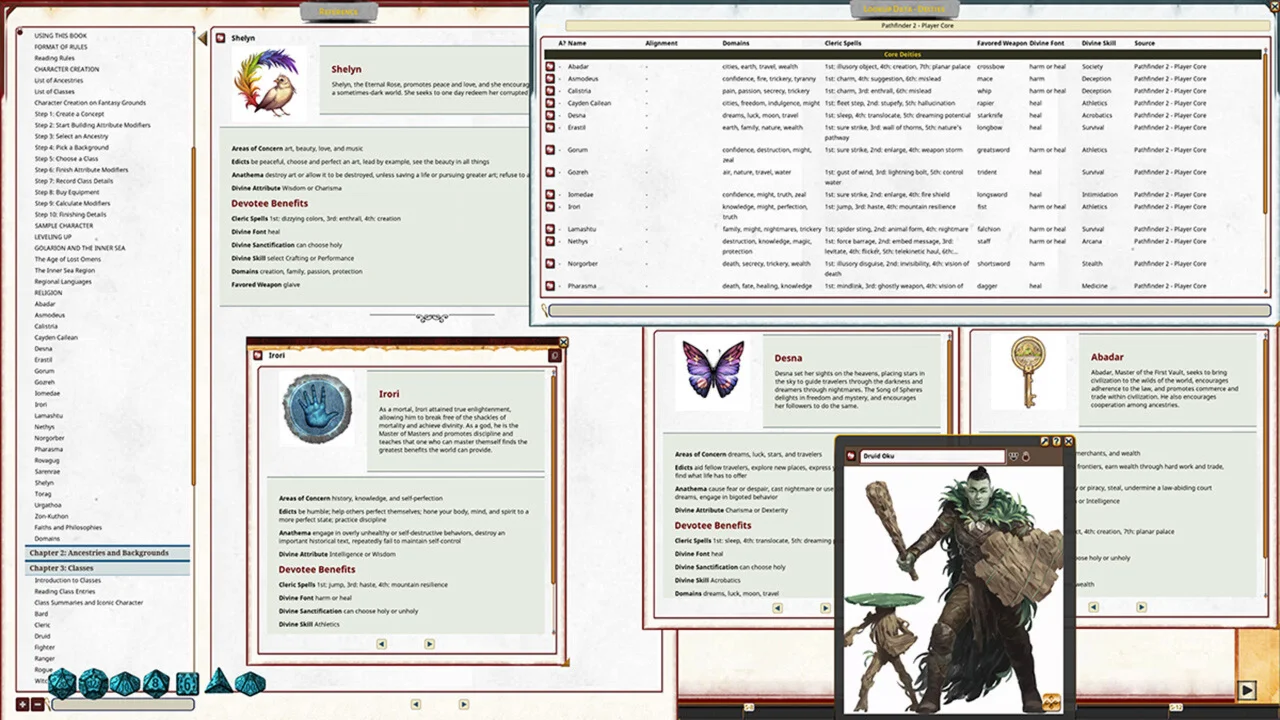Open the Asmodeus link icon in the deity table

(550, 79)
